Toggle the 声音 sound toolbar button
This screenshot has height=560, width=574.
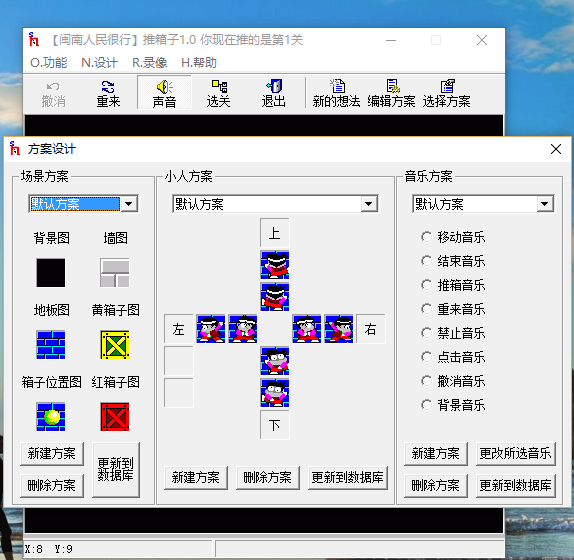pyautogui.click(x=164, y=94)
